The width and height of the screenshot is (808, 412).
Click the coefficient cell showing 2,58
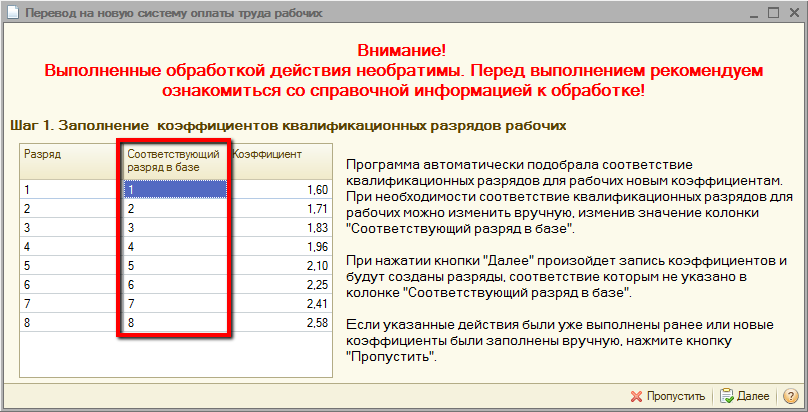tap(280, 323)
